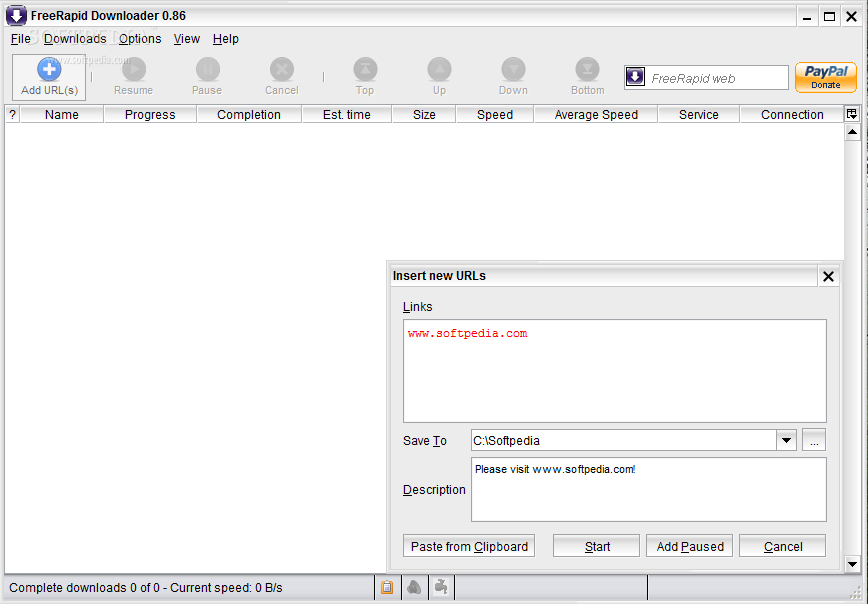This screenshot has width=868, height=604.
Task: Click the Paste from Clipboard button
Action: [x=469, y=546]
